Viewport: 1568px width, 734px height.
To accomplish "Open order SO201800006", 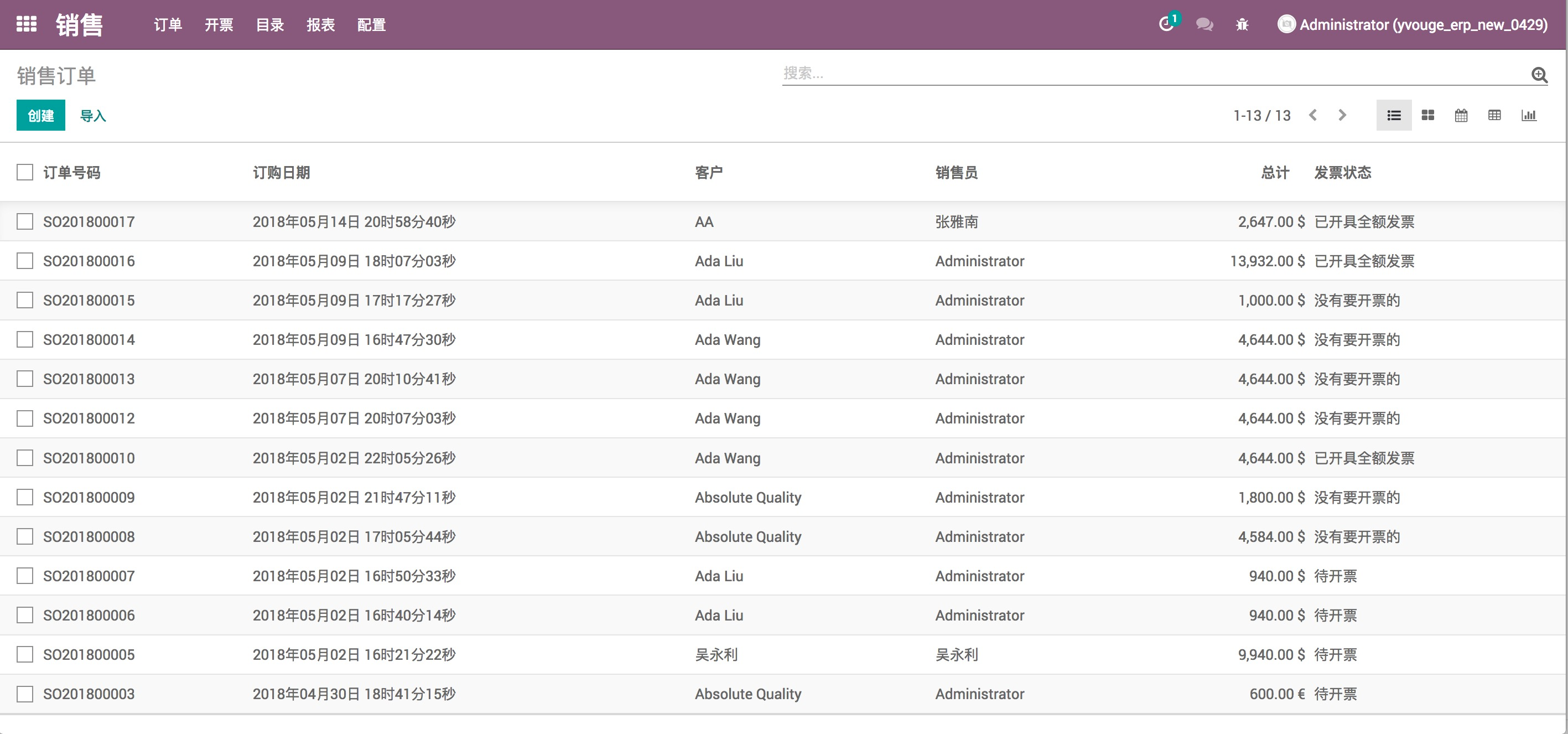I will pos(89,615).
